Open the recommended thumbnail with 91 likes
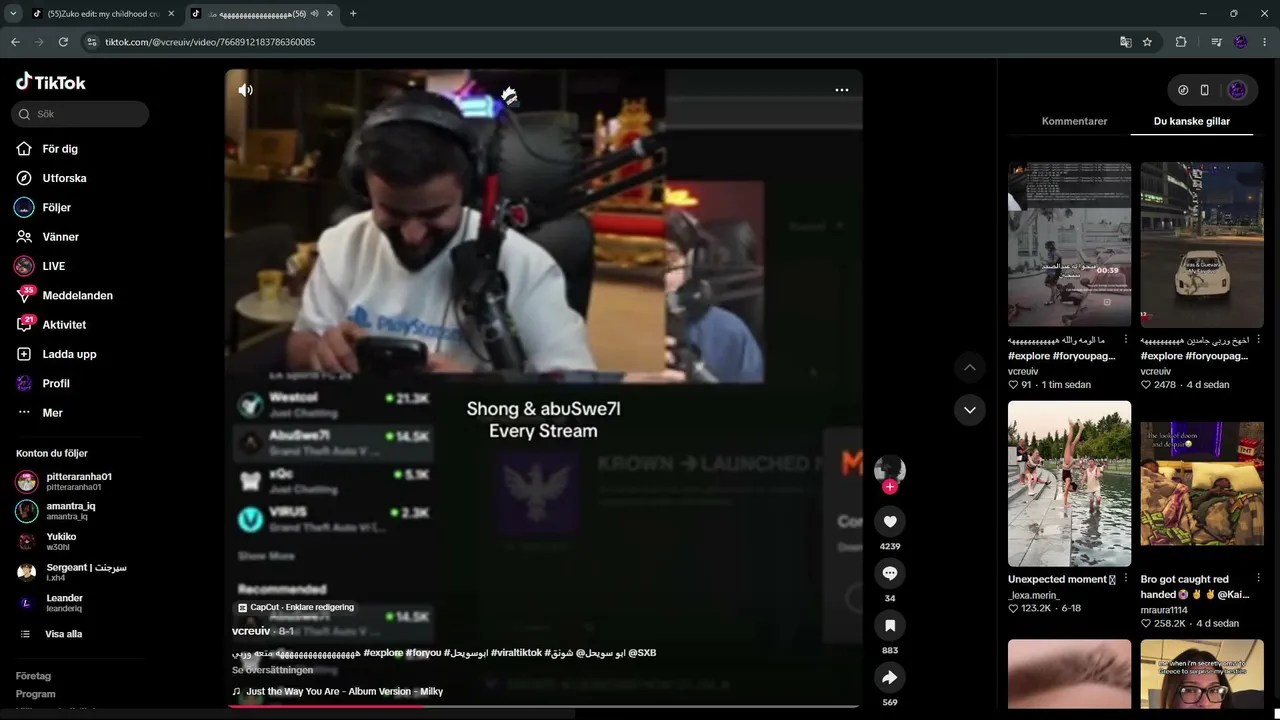Screen dimensions: 1280x720 click(1069, 245)
